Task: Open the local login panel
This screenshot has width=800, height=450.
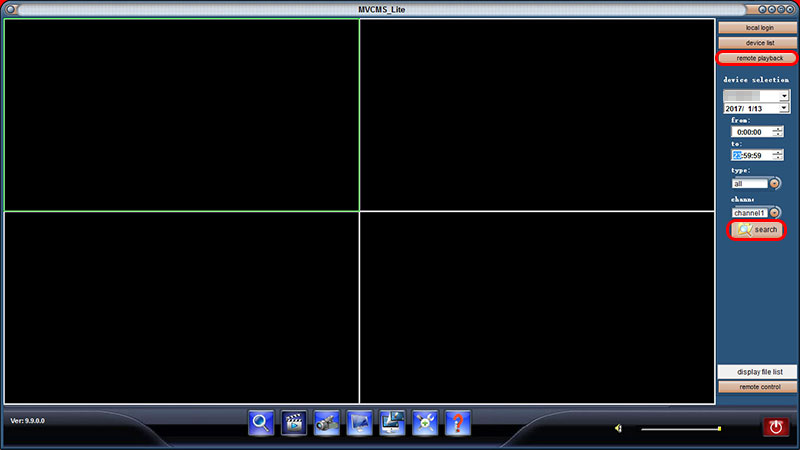Action: tap(758, 28)
